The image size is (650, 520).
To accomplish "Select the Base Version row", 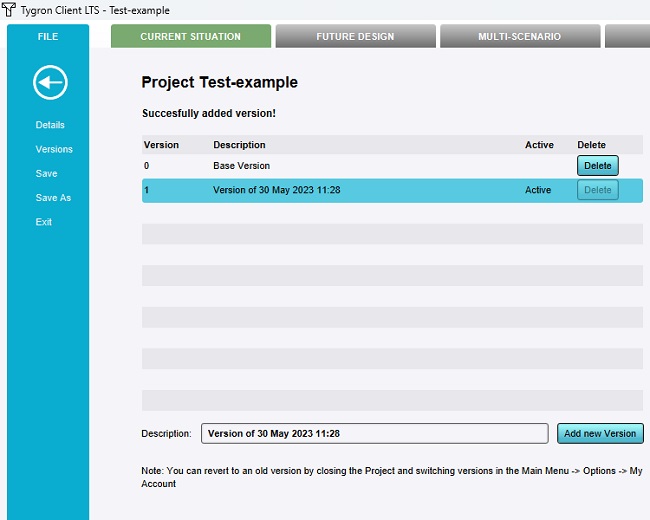I will tap(350, 166).
